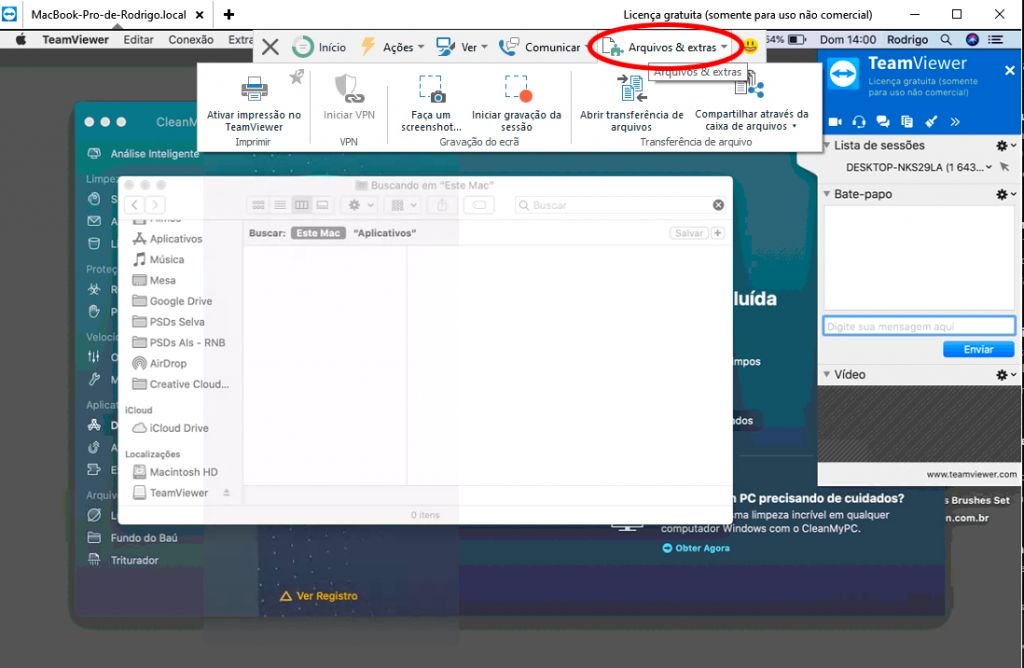Switch Finder to gallery view
Viewport: 1024px width, 668px height.
[323, 205]
